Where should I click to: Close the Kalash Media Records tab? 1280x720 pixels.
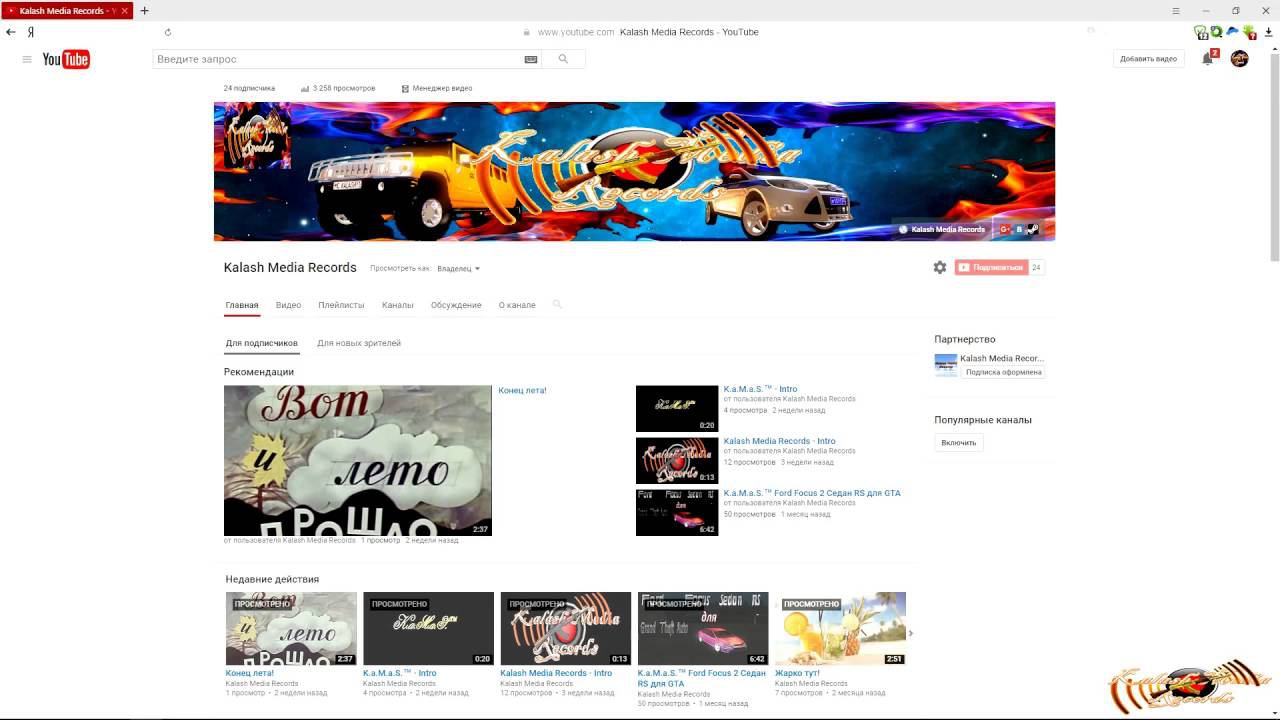(124, 11)
